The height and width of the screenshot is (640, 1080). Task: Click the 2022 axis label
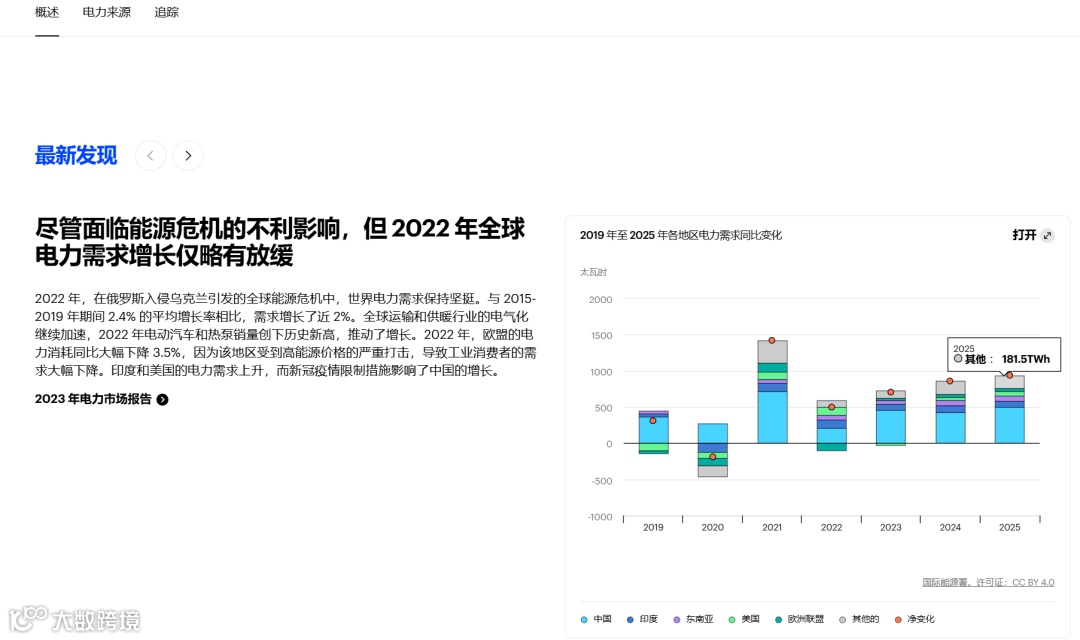tap(831, 527)
